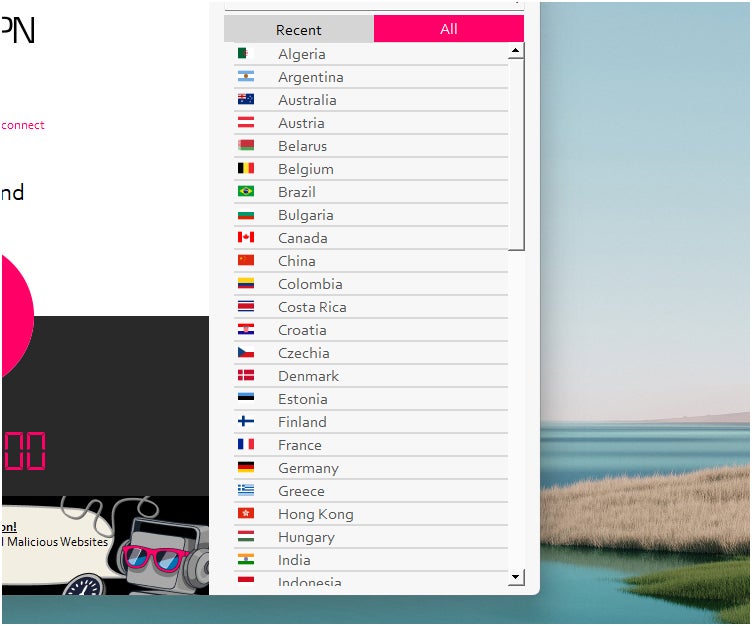Click the Belgium flag icon
This screenshot has height=626, width=752.
tap(246, 168)
